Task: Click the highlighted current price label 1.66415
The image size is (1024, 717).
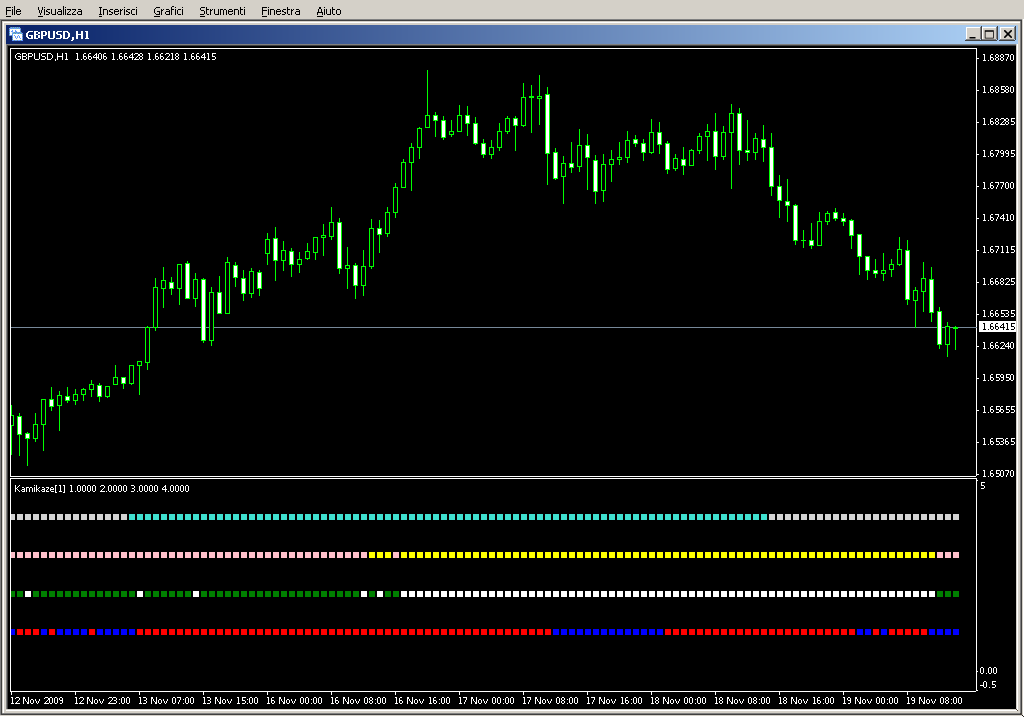Action: (999, 327)
